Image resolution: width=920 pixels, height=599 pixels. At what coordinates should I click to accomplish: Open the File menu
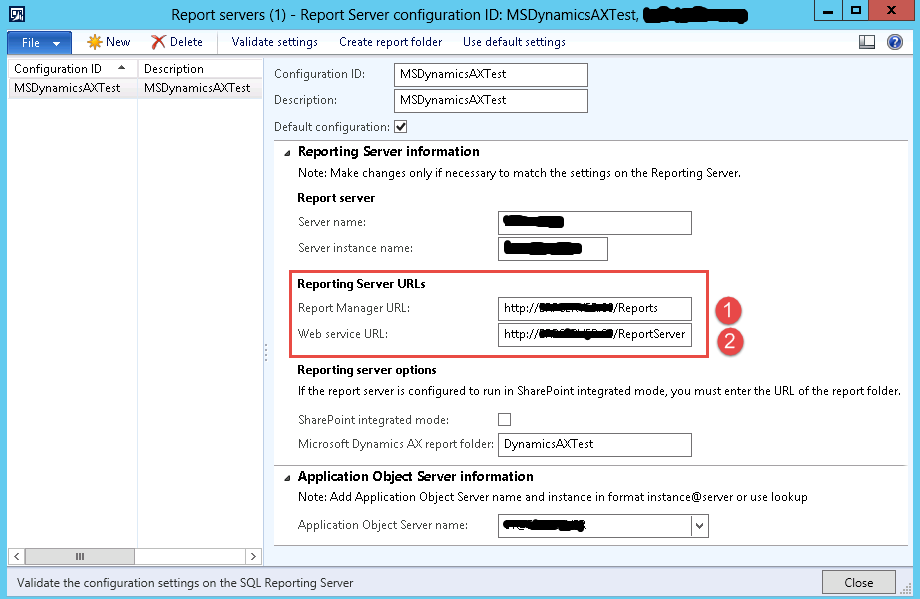38,42
